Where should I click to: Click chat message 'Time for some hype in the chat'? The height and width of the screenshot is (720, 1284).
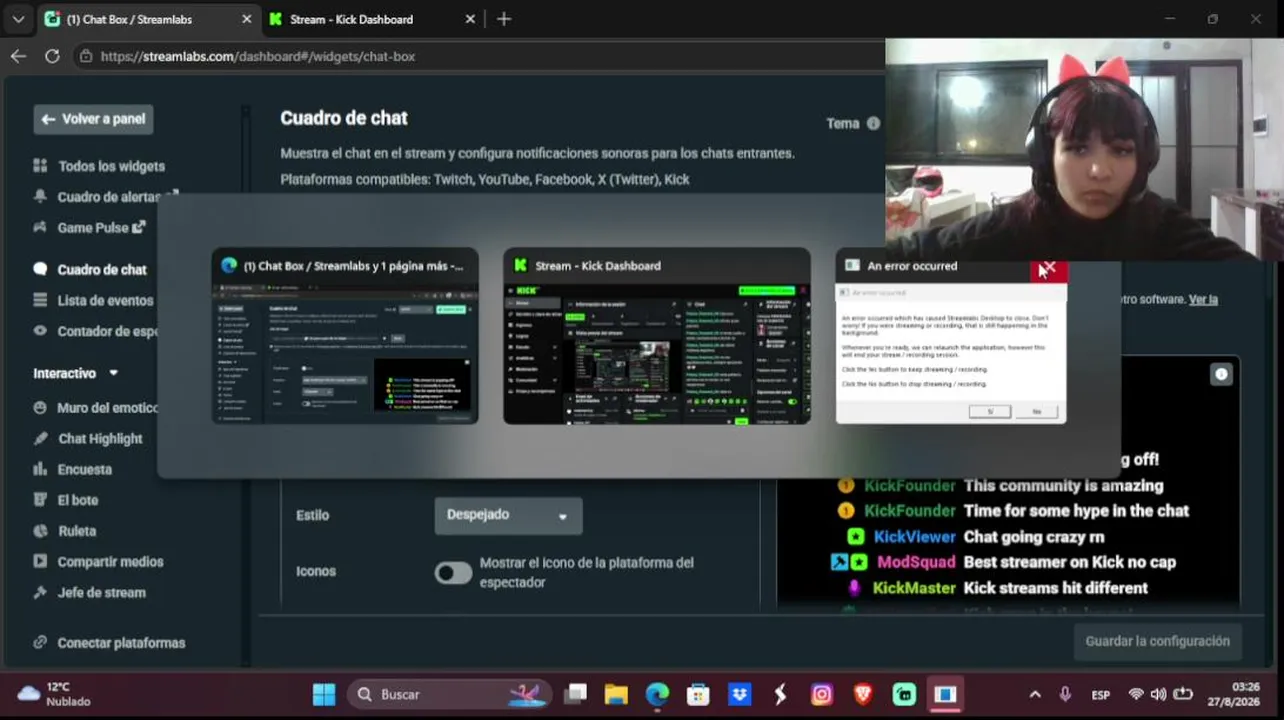click(x=1076, y=510)
